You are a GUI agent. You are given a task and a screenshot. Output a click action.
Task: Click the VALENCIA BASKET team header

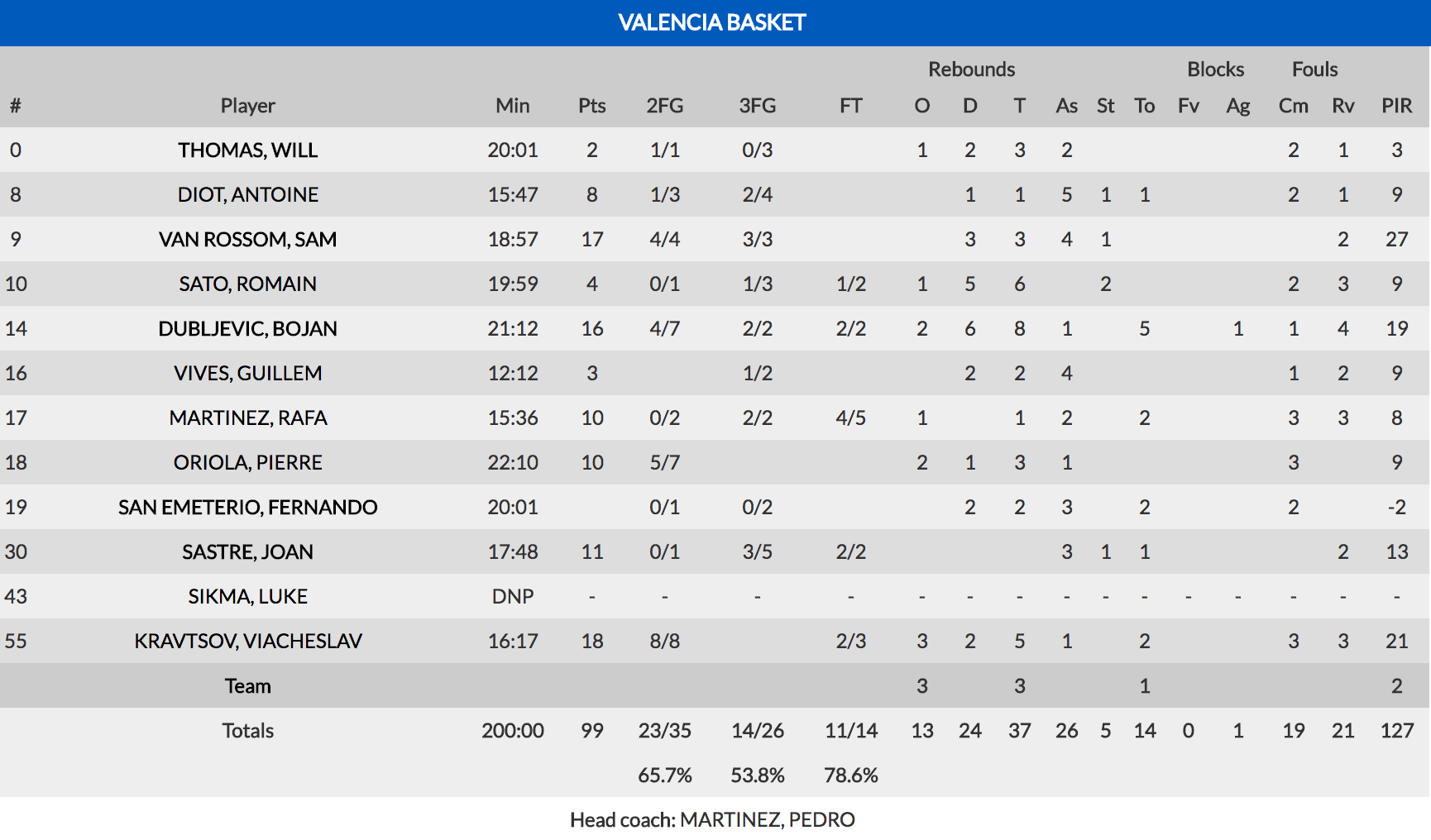[711, 22]
